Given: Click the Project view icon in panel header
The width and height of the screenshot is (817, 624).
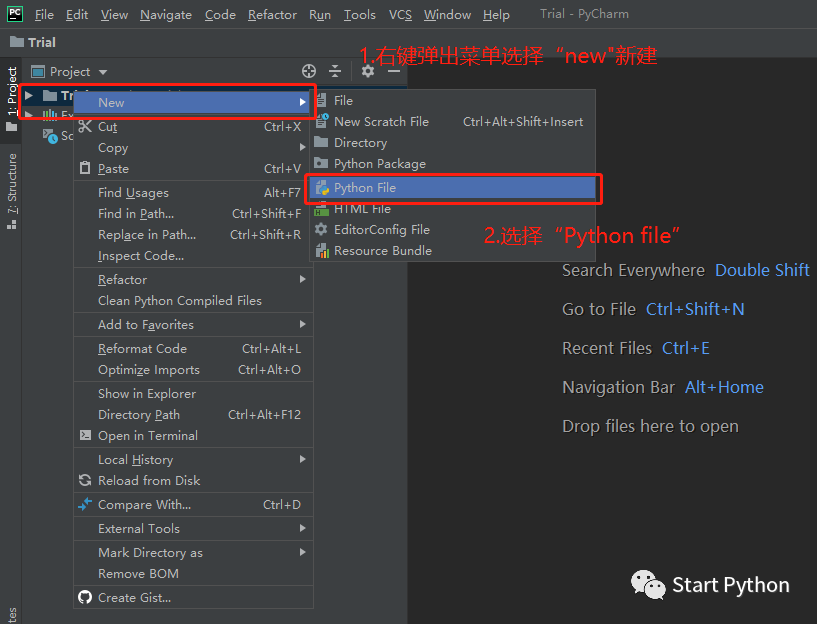Looking at the screenshot, I should [38, 71].
